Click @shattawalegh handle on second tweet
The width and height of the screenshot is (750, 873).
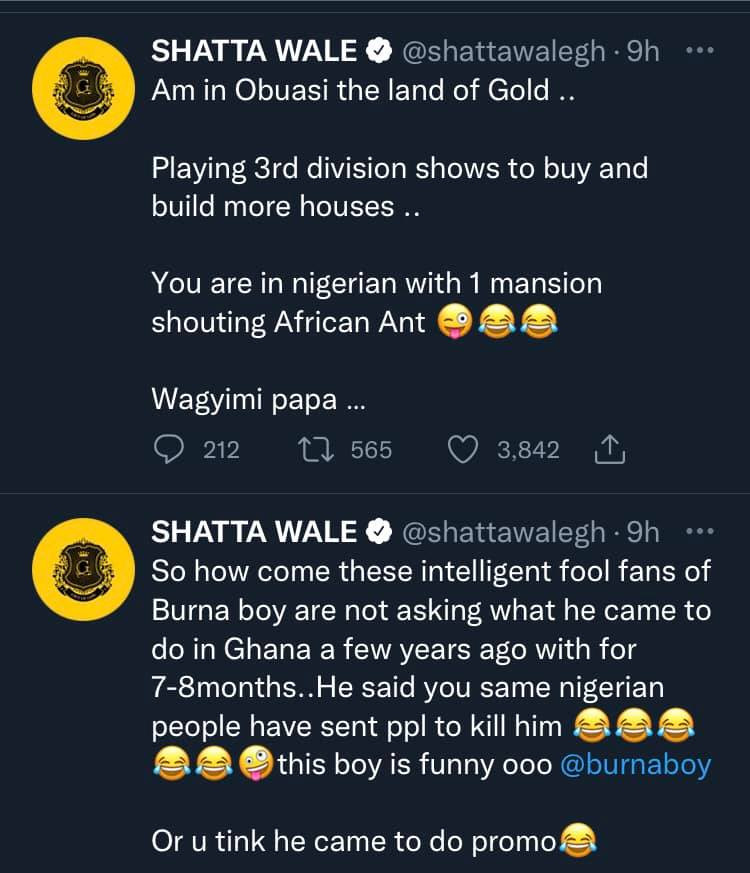[x=502, y=532]
